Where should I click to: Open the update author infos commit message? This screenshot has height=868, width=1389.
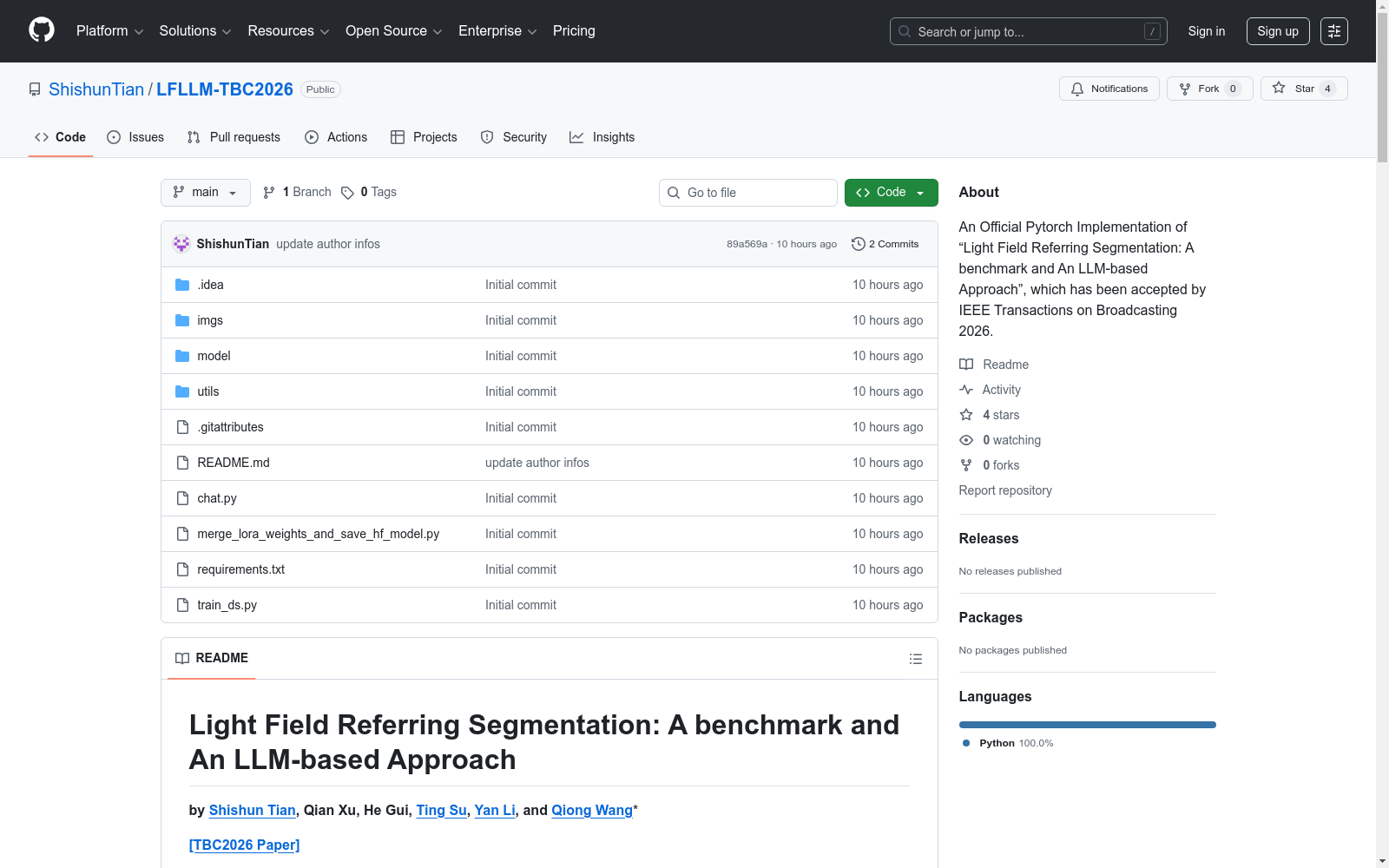(328, 244)
